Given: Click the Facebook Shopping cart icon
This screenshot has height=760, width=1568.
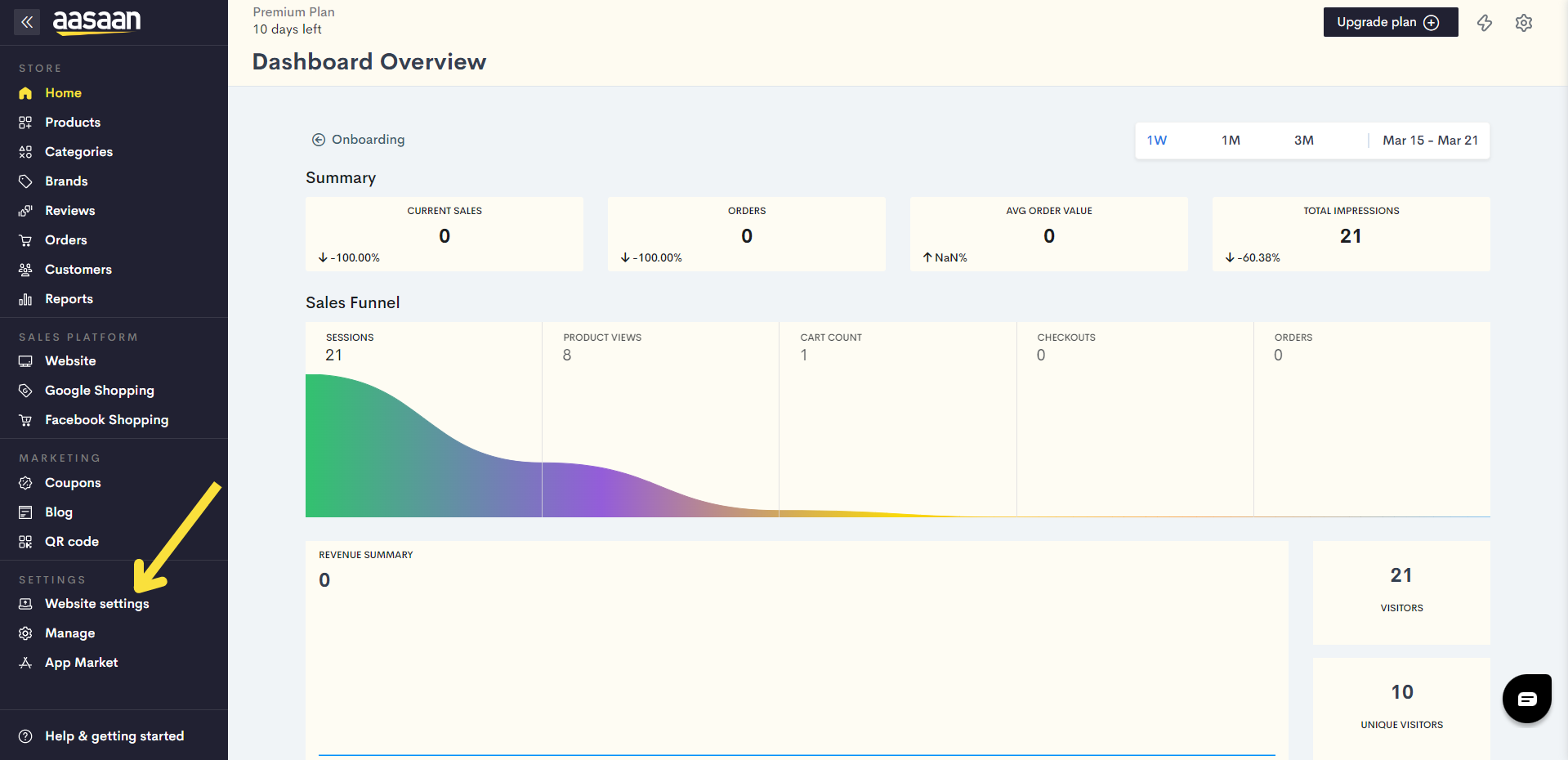Looking at the screenshot, I should [x=25, y=420].
